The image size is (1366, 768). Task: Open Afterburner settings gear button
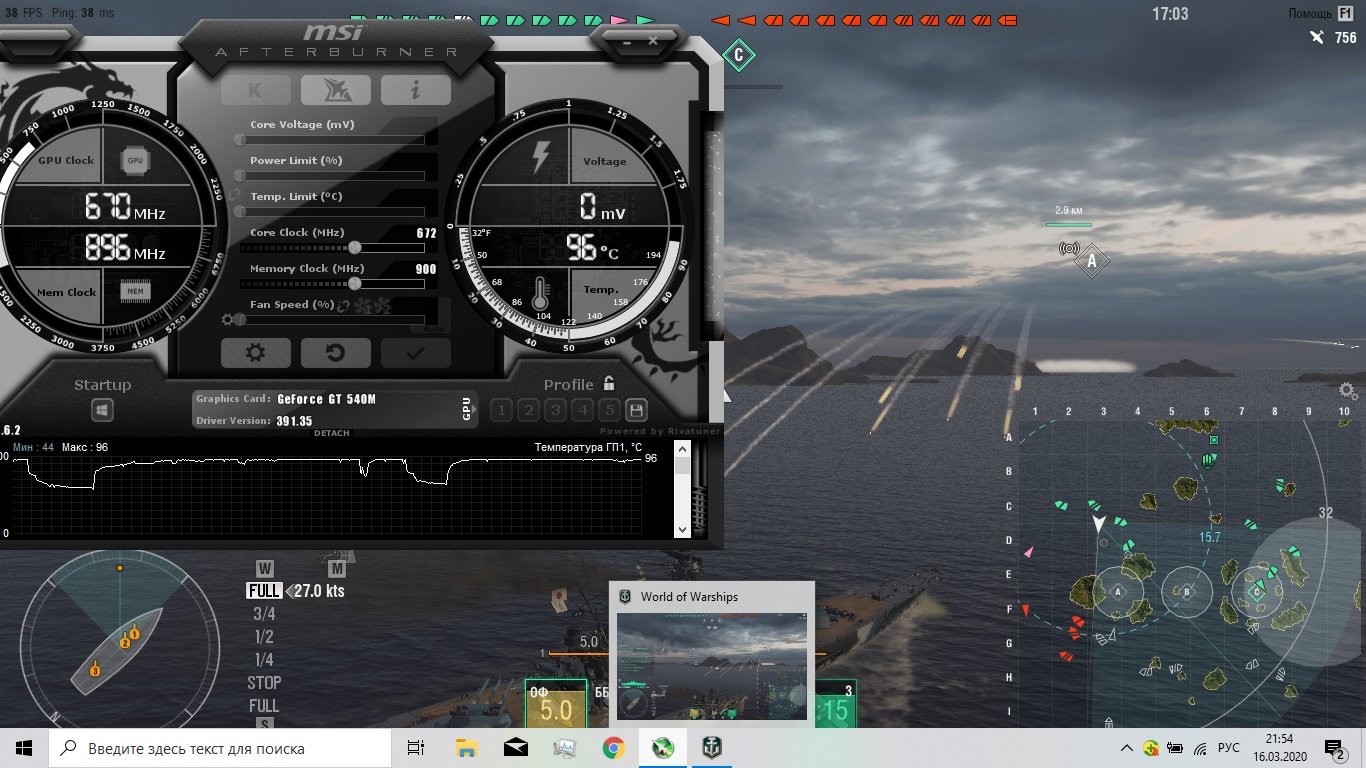(255, 352)
